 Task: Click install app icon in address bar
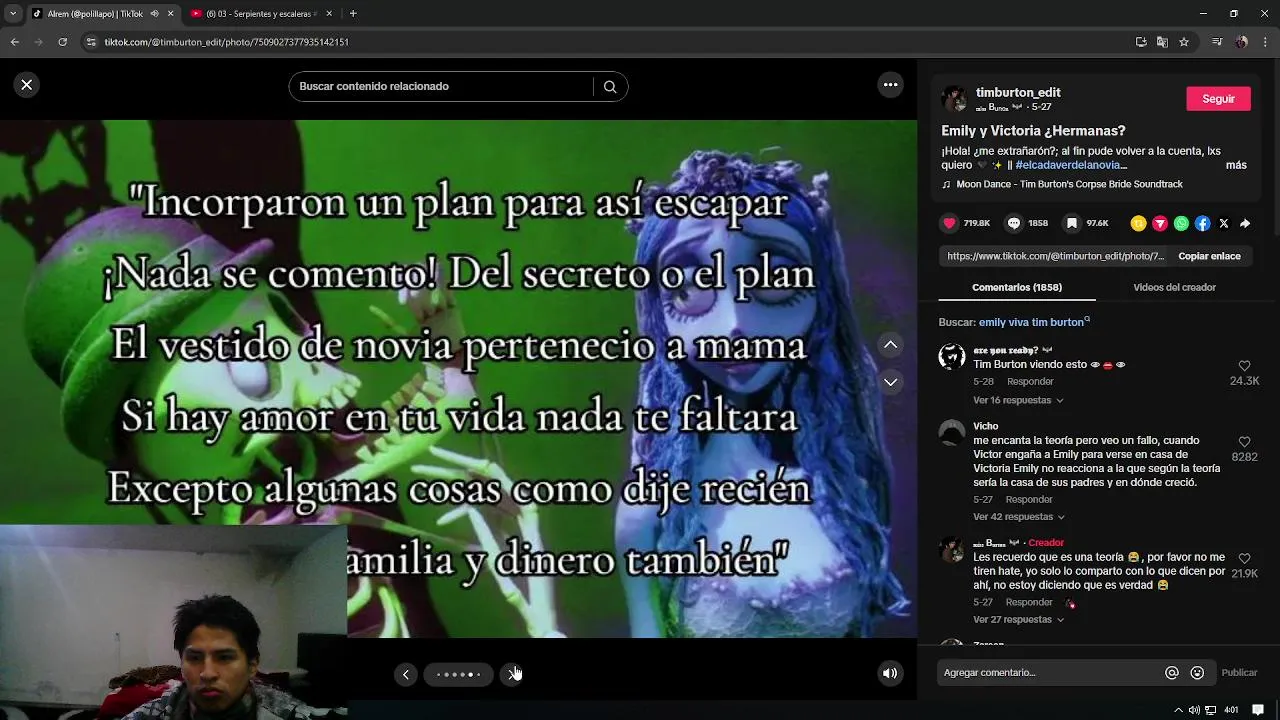(x=1141, y=42)
